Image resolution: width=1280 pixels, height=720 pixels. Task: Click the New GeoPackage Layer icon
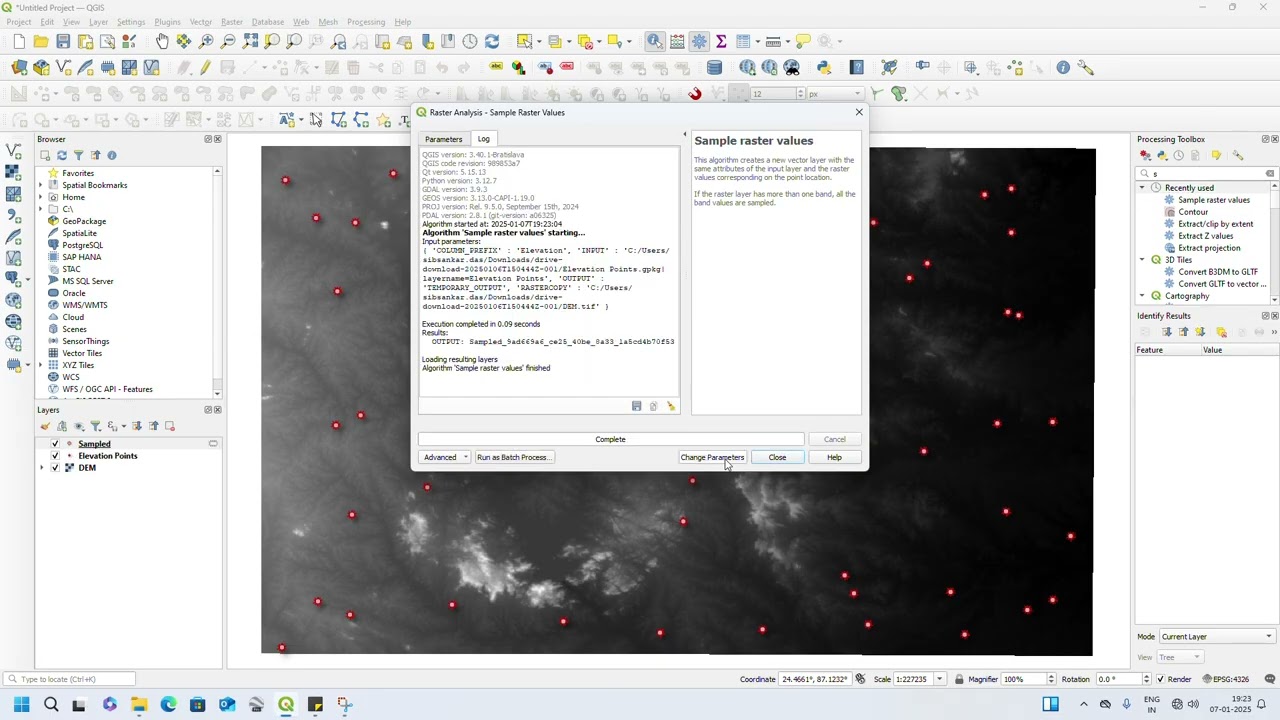[41, 67]
